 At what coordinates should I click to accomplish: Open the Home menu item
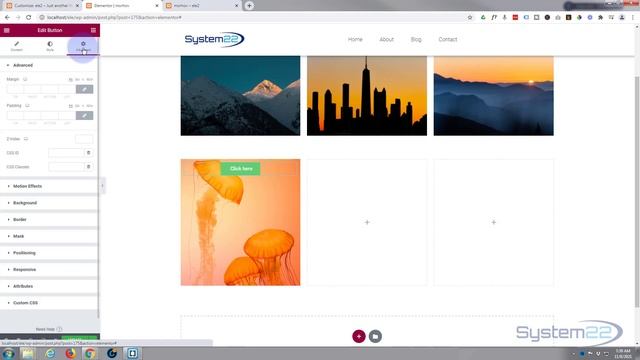[x=355, y=40]
